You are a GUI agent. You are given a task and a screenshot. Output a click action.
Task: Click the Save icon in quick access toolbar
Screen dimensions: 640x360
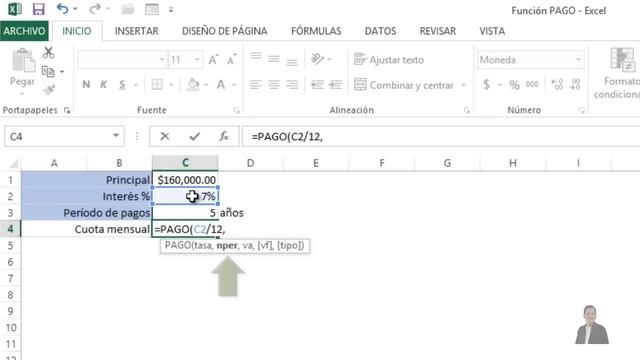38,9
